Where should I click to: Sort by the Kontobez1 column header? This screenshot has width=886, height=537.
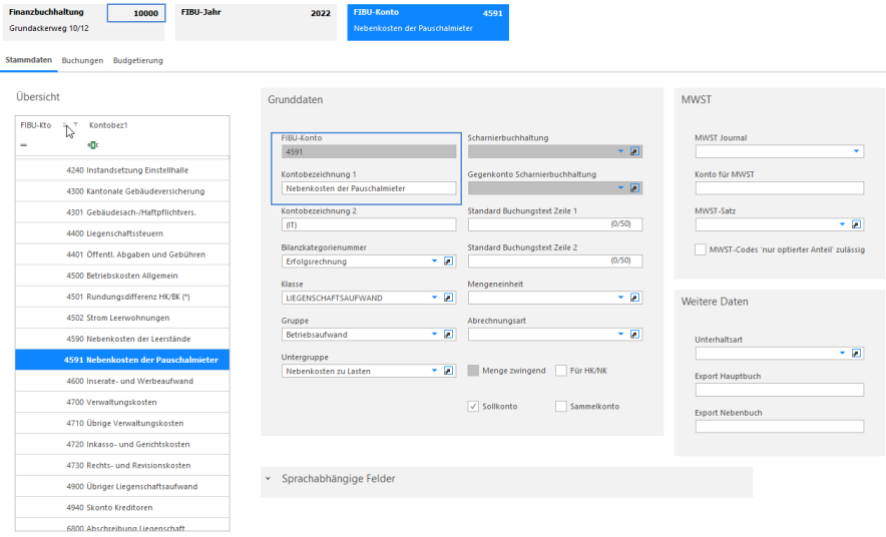click(x=108, y=125)
